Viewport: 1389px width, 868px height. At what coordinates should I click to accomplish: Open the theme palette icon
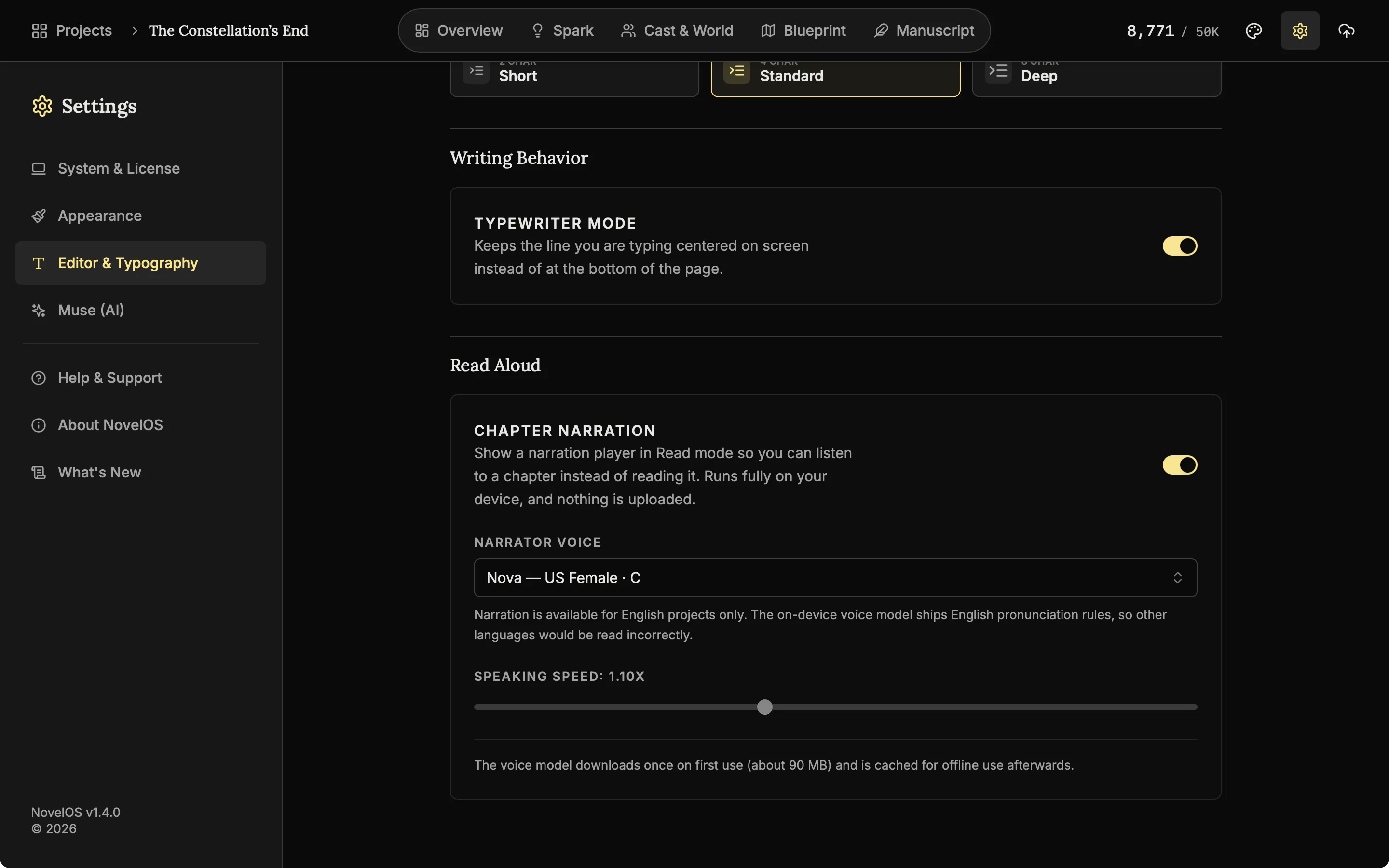click(x=1253, y=30)
